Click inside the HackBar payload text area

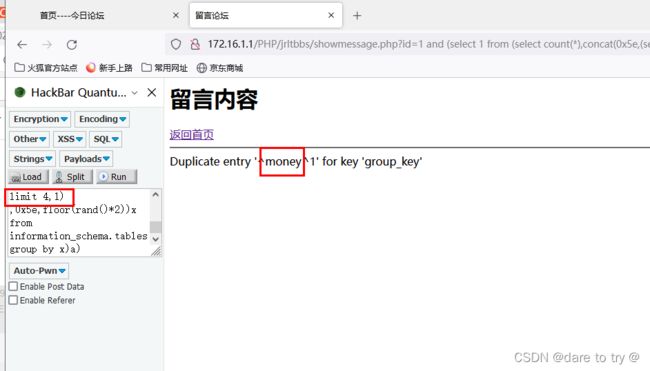[79, 223]
